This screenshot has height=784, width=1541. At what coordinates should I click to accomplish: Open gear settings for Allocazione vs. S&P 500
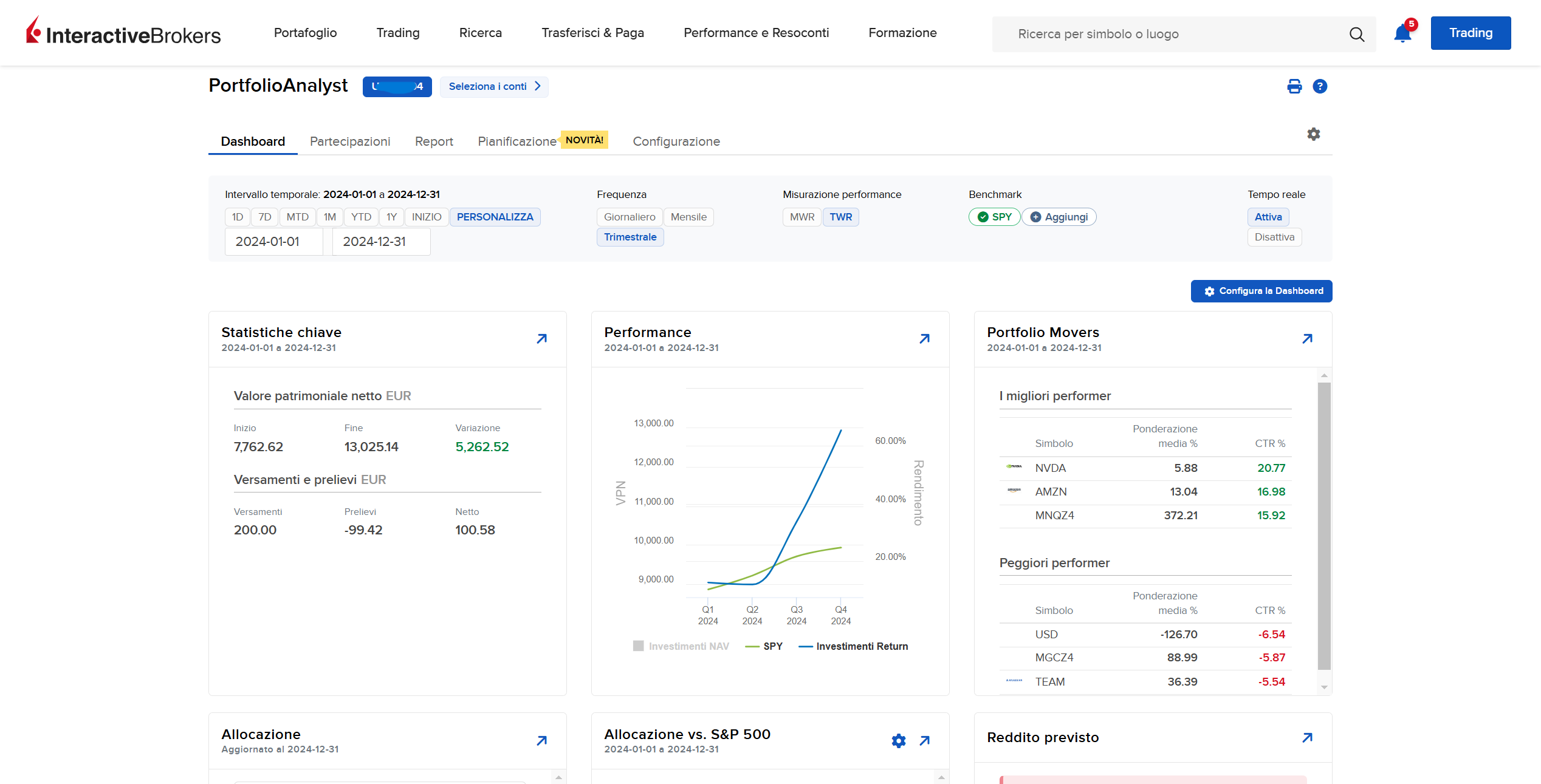click(x=899, y=740)
